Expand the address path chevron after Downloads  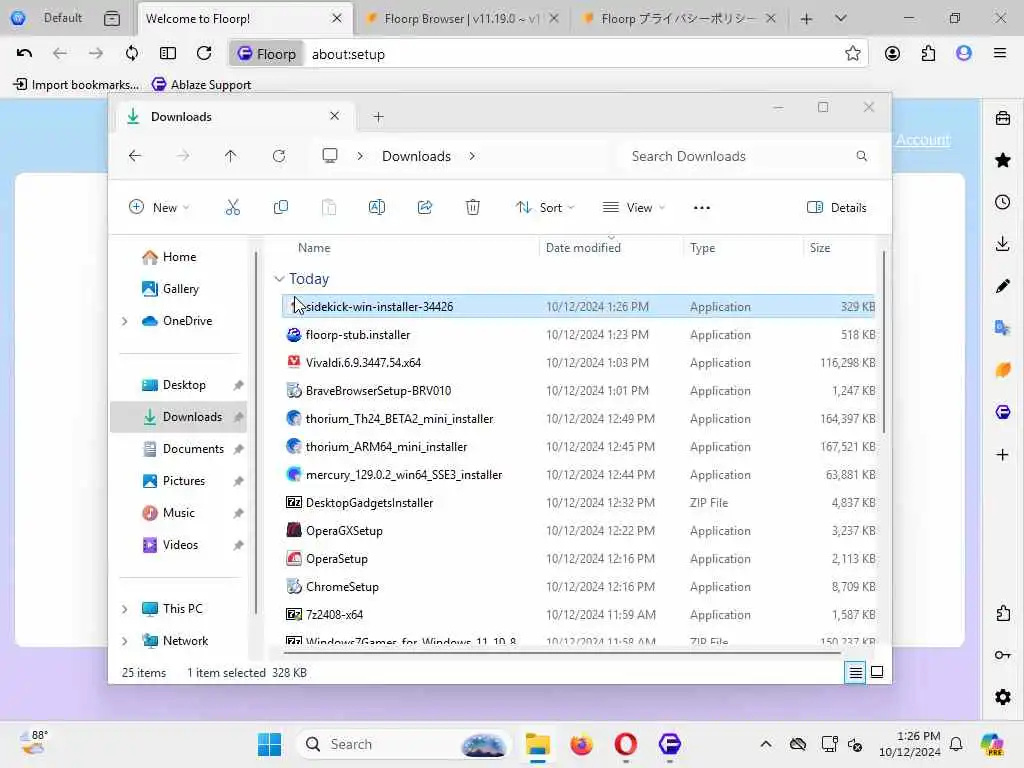[x=472, y=156]
